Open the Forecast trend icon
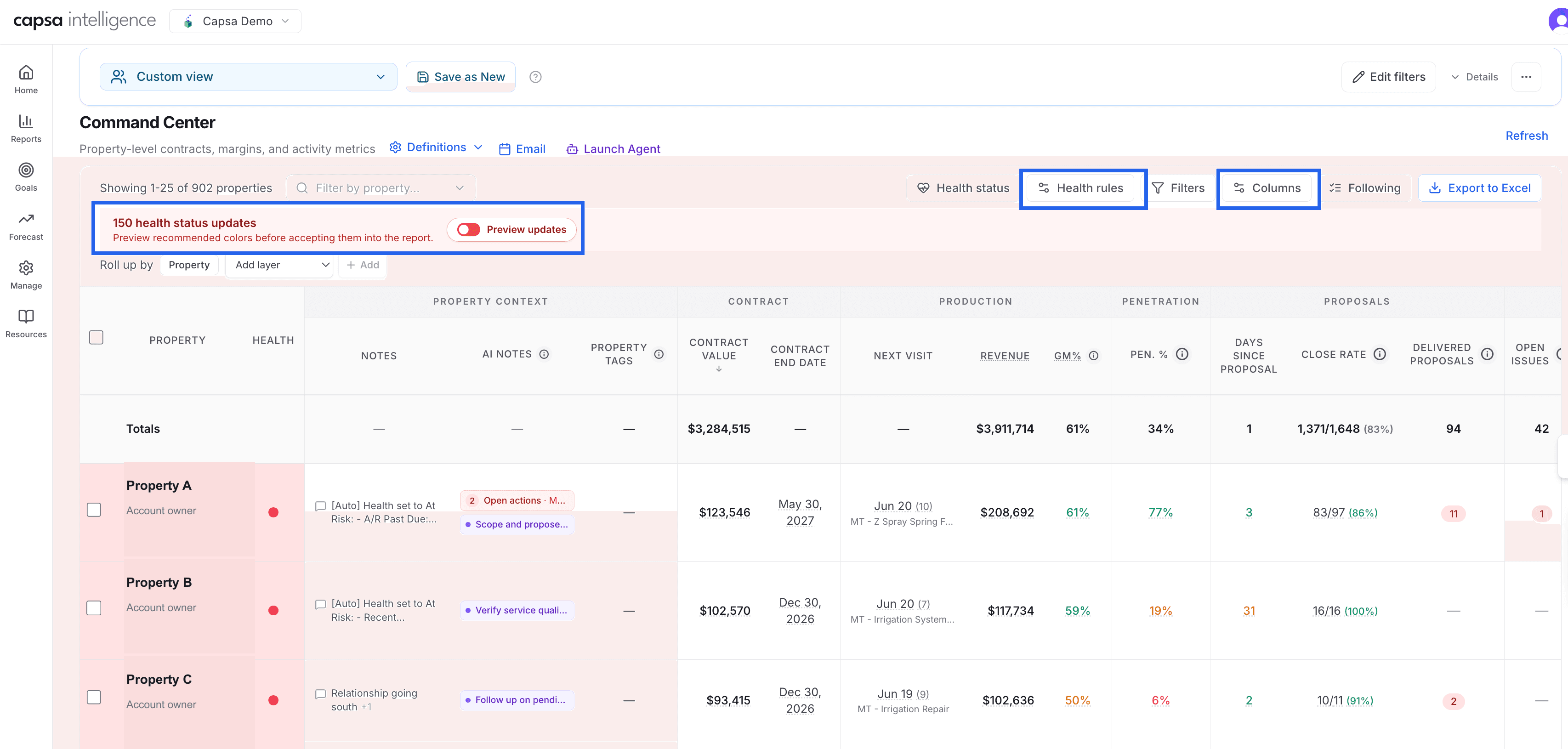 coord(26,219)
